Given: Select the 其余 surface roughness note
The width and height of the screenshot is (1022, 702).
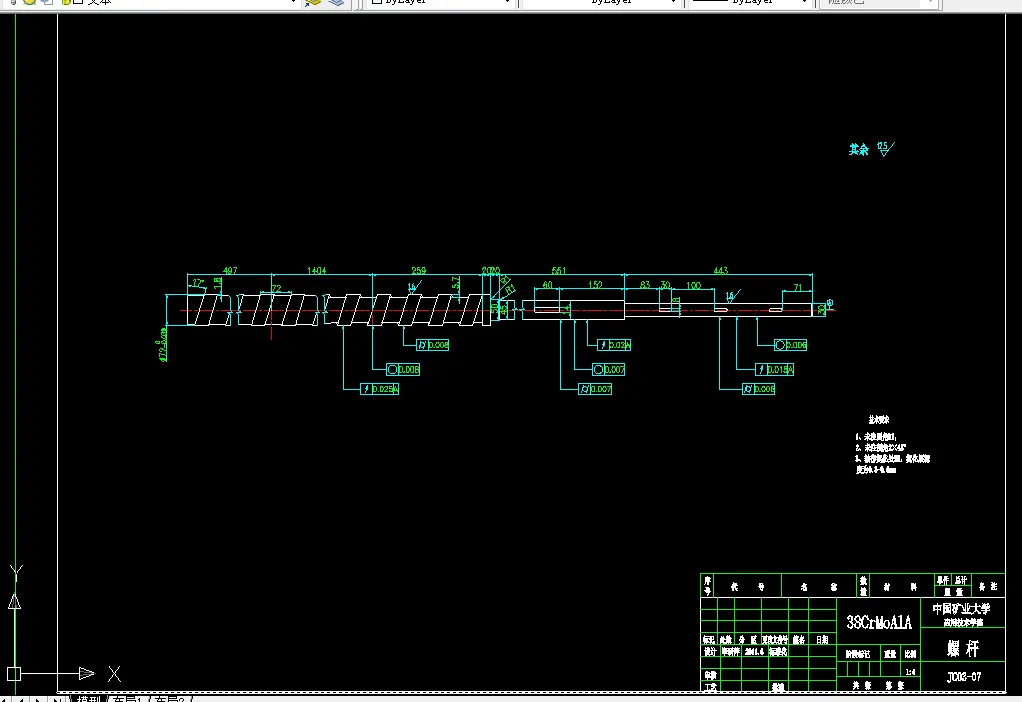Looking at the screenshot, I should (x=858, y=150).
